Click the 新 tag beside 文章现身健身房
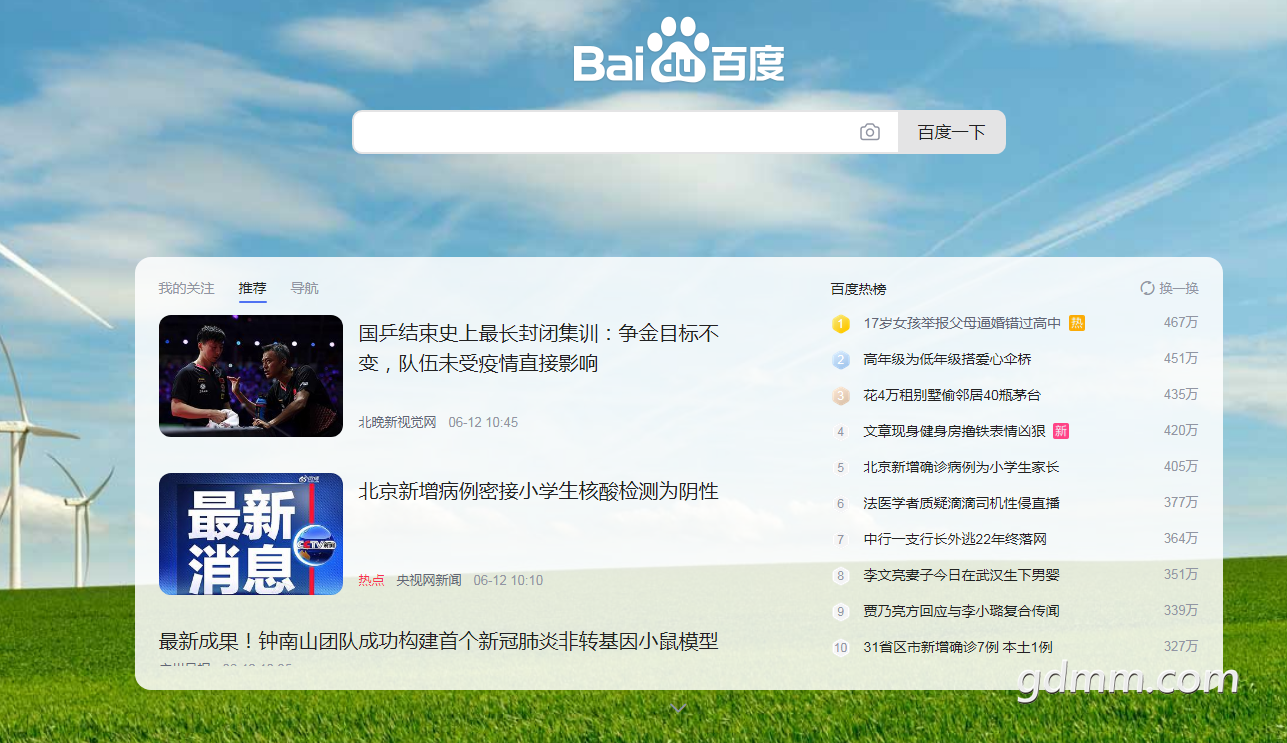 pos(1061,431)
